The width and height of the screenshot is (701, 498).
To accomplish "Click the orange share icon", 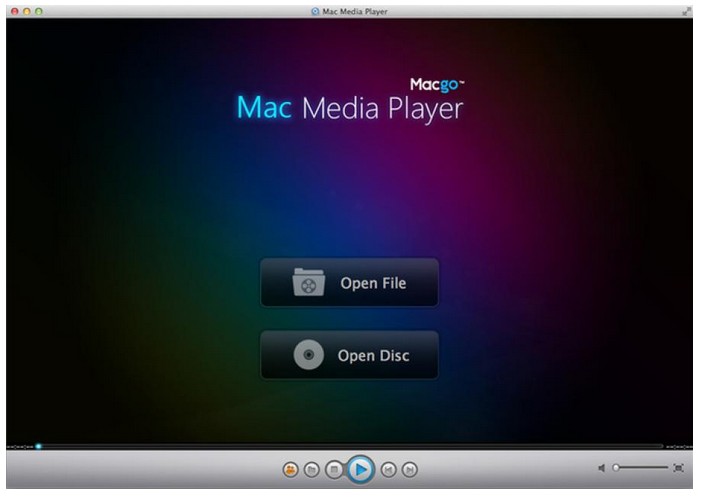I will tap(291, 469).
